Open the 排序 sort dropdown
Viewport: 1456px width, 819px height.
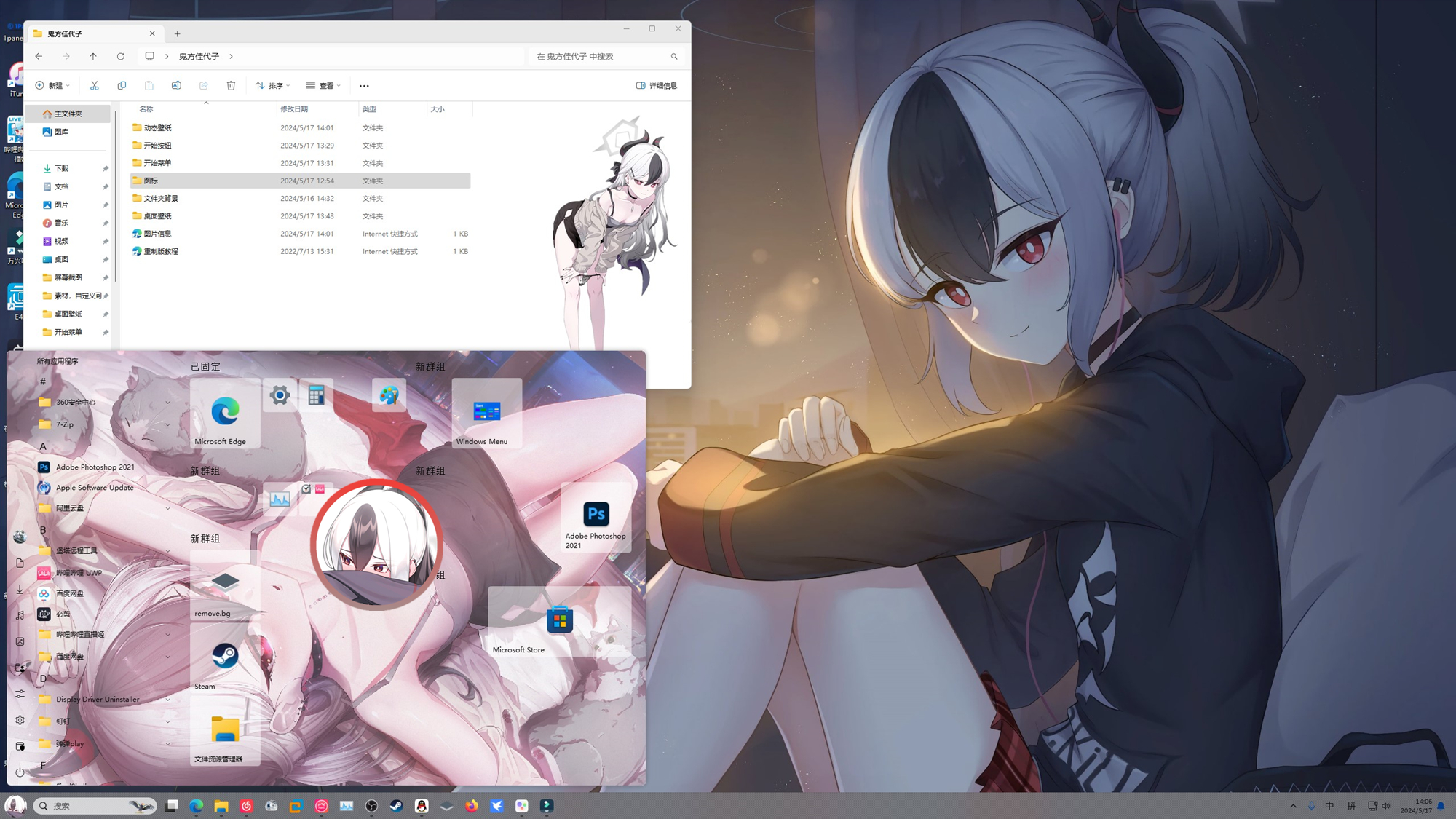(273, 86)
